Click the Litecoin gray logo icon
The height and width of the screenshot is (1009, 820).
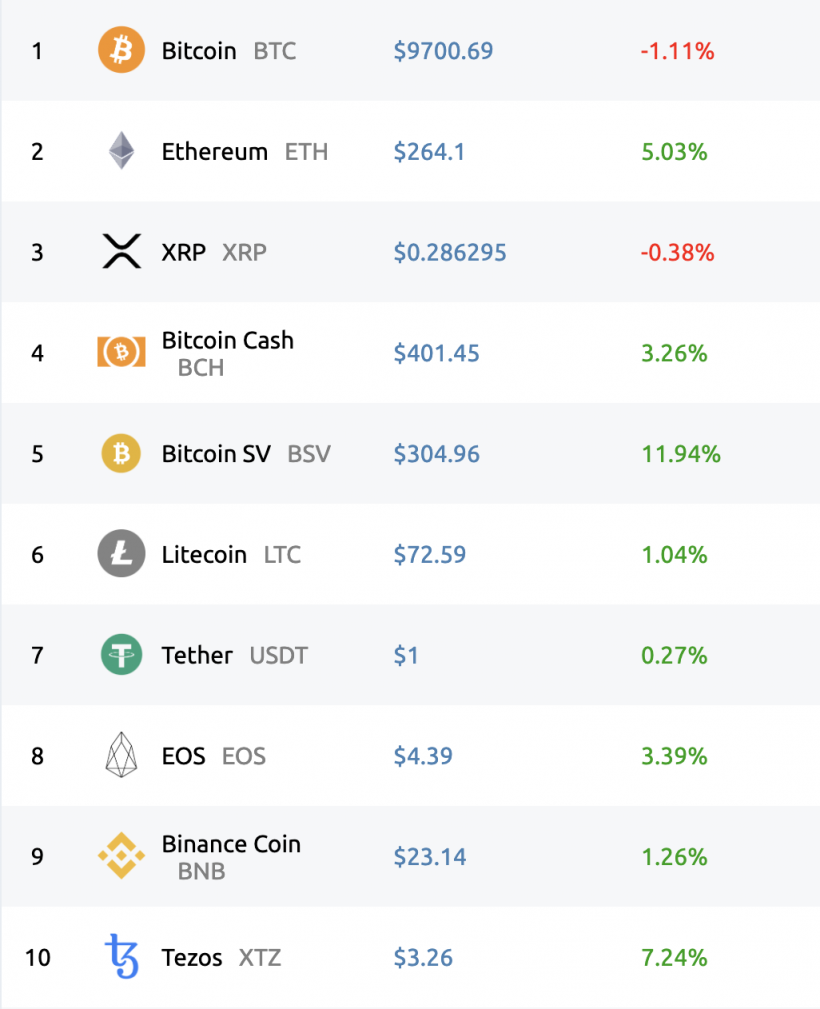121,554
